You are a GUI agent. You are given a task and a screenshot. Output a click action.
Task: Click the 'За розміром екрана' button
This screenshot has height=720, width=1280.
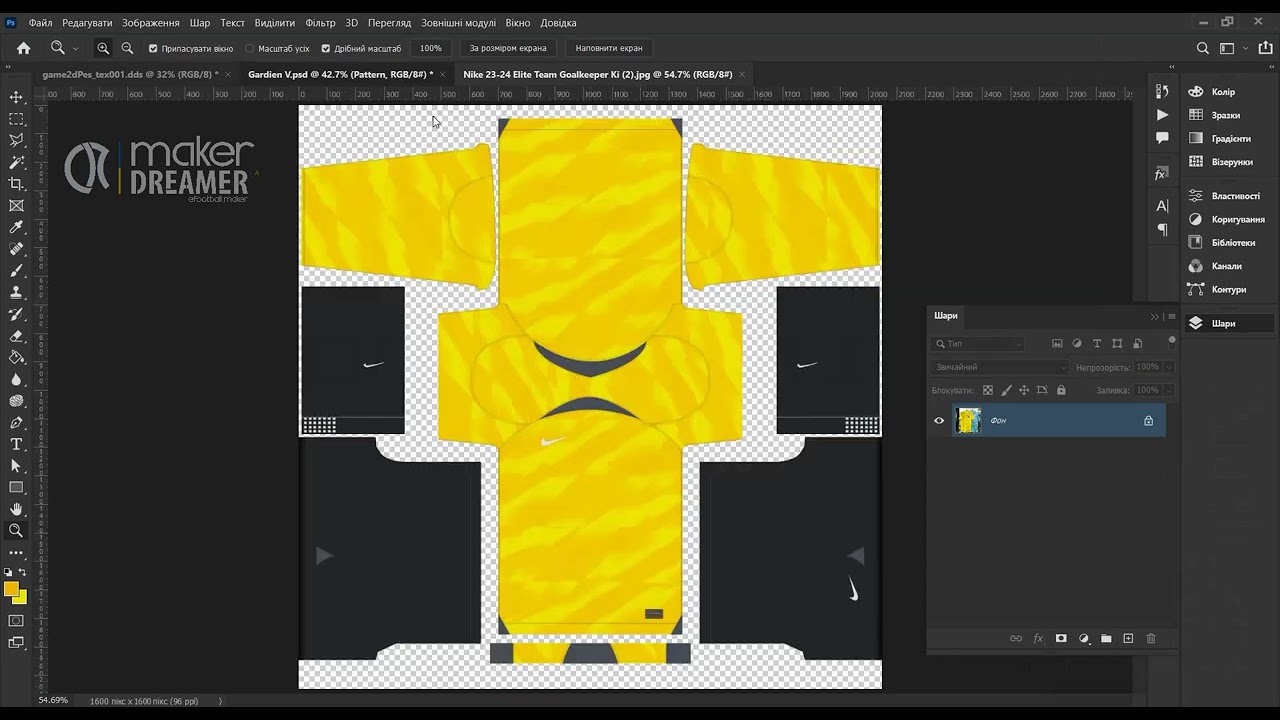(508, 48)
